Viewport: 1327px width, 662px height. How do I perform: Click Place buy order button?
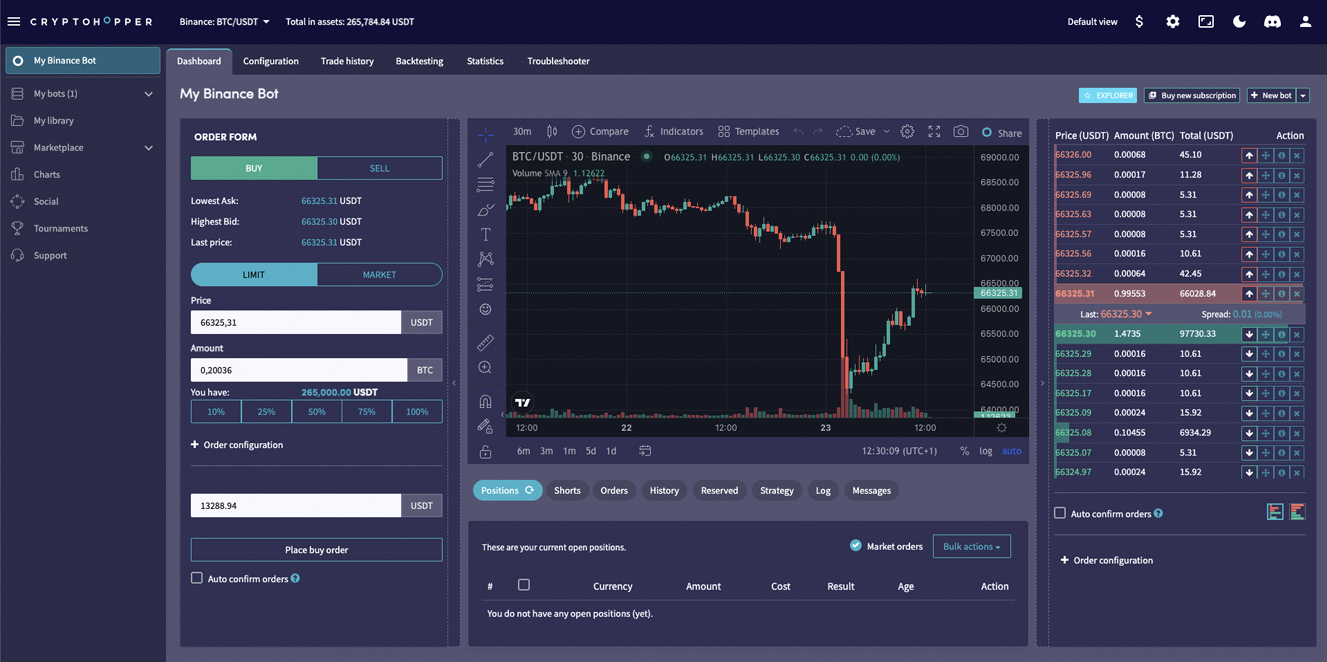tap(316, 550)
